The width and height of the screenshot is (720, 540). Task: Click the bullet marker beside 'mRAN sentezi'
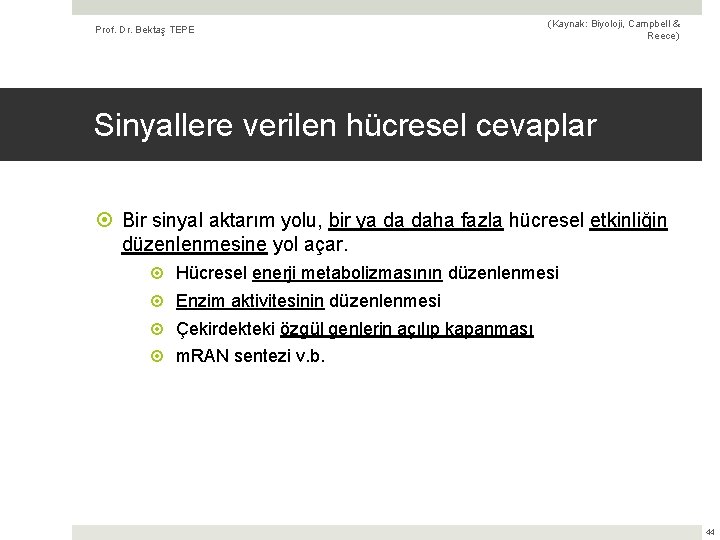157,356
